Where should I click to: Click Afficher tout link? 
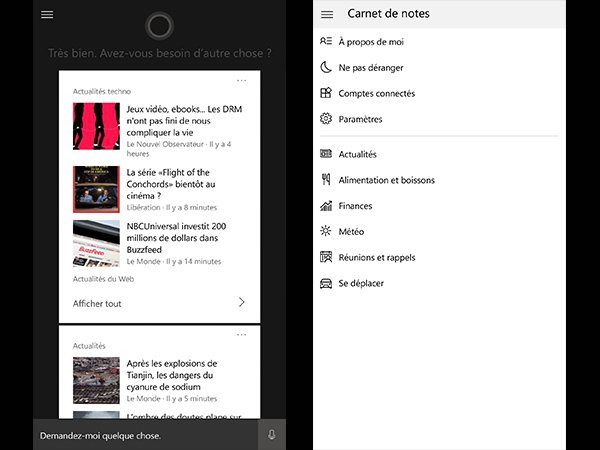click(x=97, y=303)
